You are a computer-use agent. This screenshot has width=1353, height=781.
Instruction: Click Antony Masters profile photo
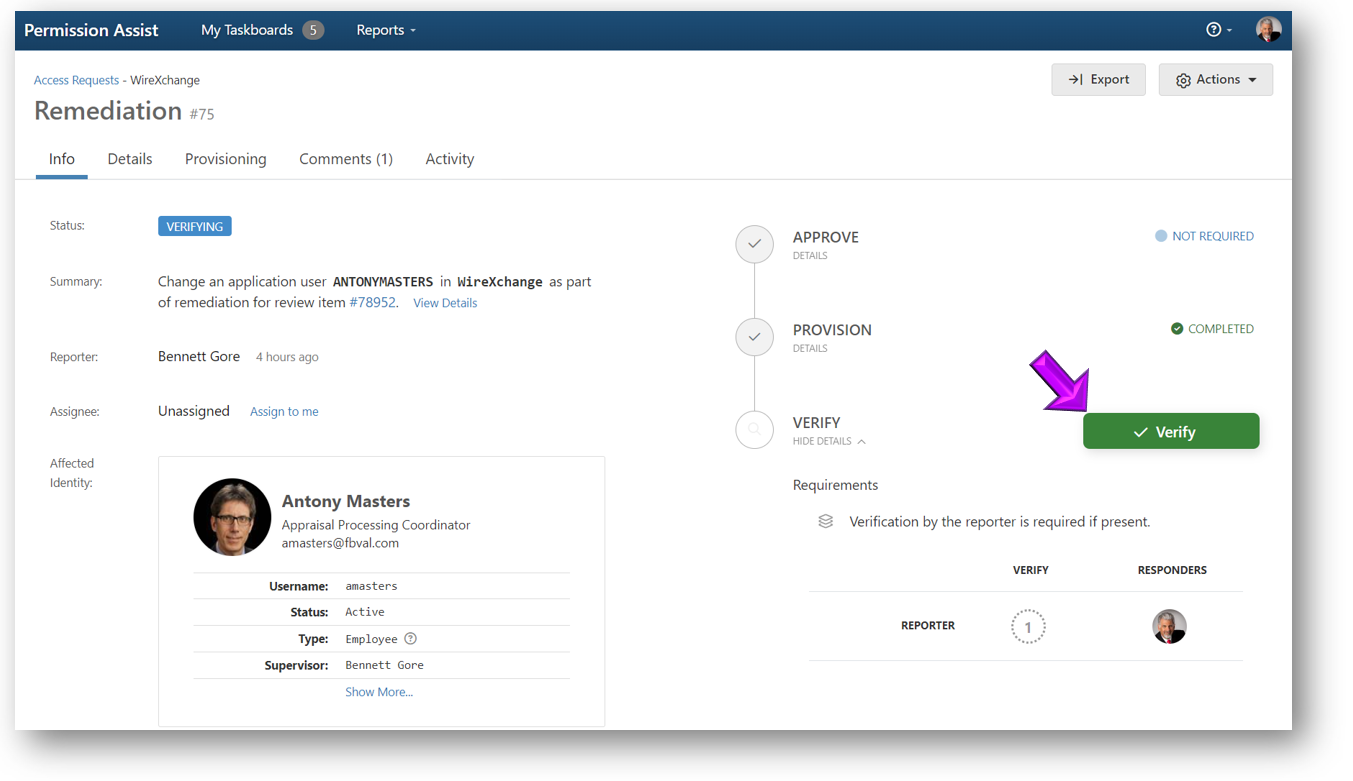point(232,517)
